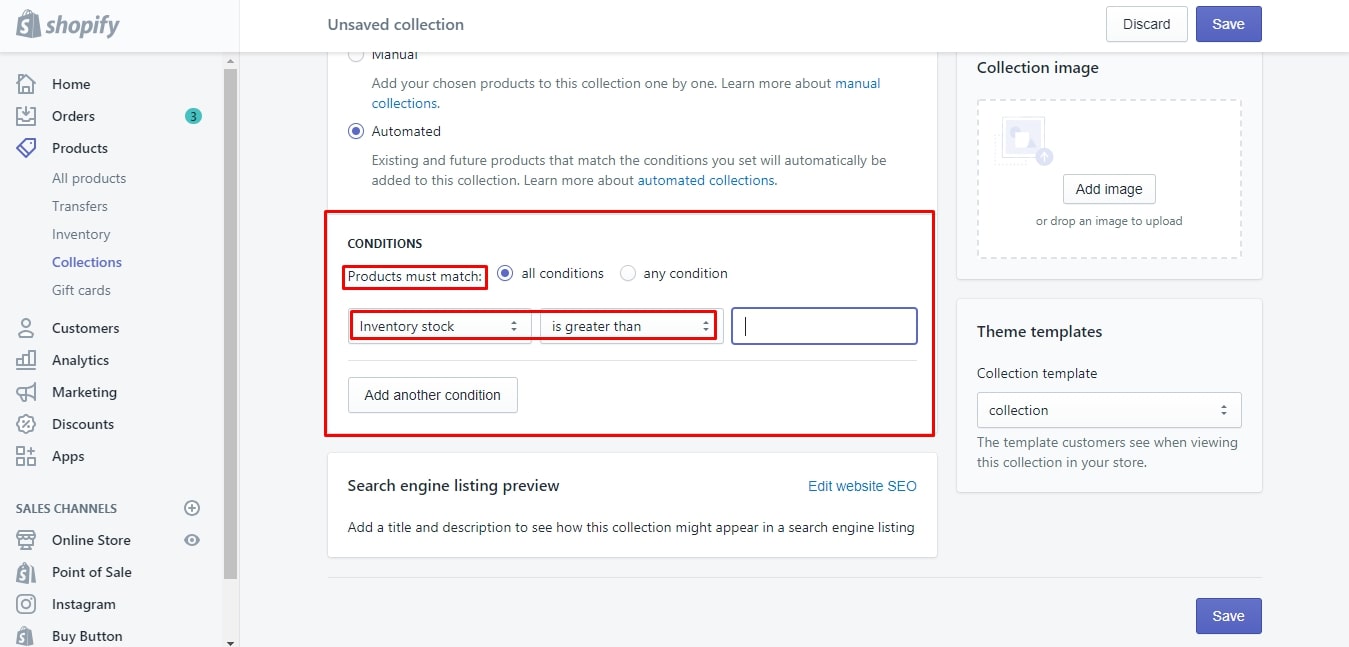Viewport: 1349px width, 647px height.
Task: Click the Customers person icon
Action: (x=26, y=328)
